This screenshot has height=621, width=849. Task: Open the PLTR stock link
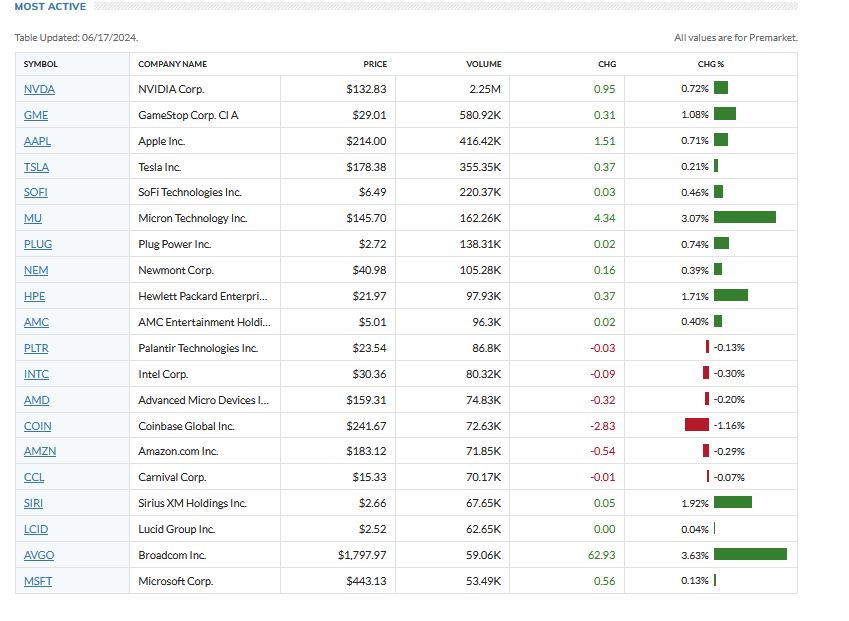click(x=36, y=348)
